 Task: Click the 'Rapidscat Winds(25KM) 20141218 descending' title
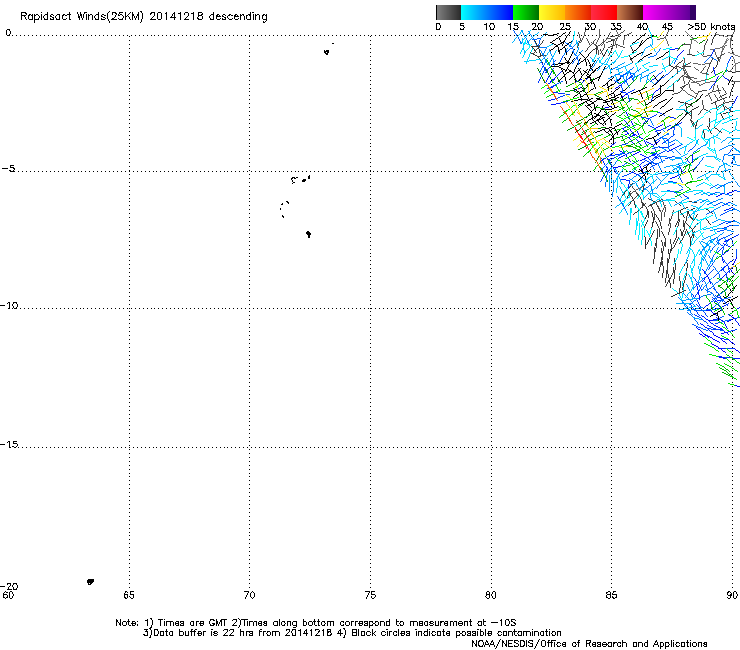[x=143, y=17]
